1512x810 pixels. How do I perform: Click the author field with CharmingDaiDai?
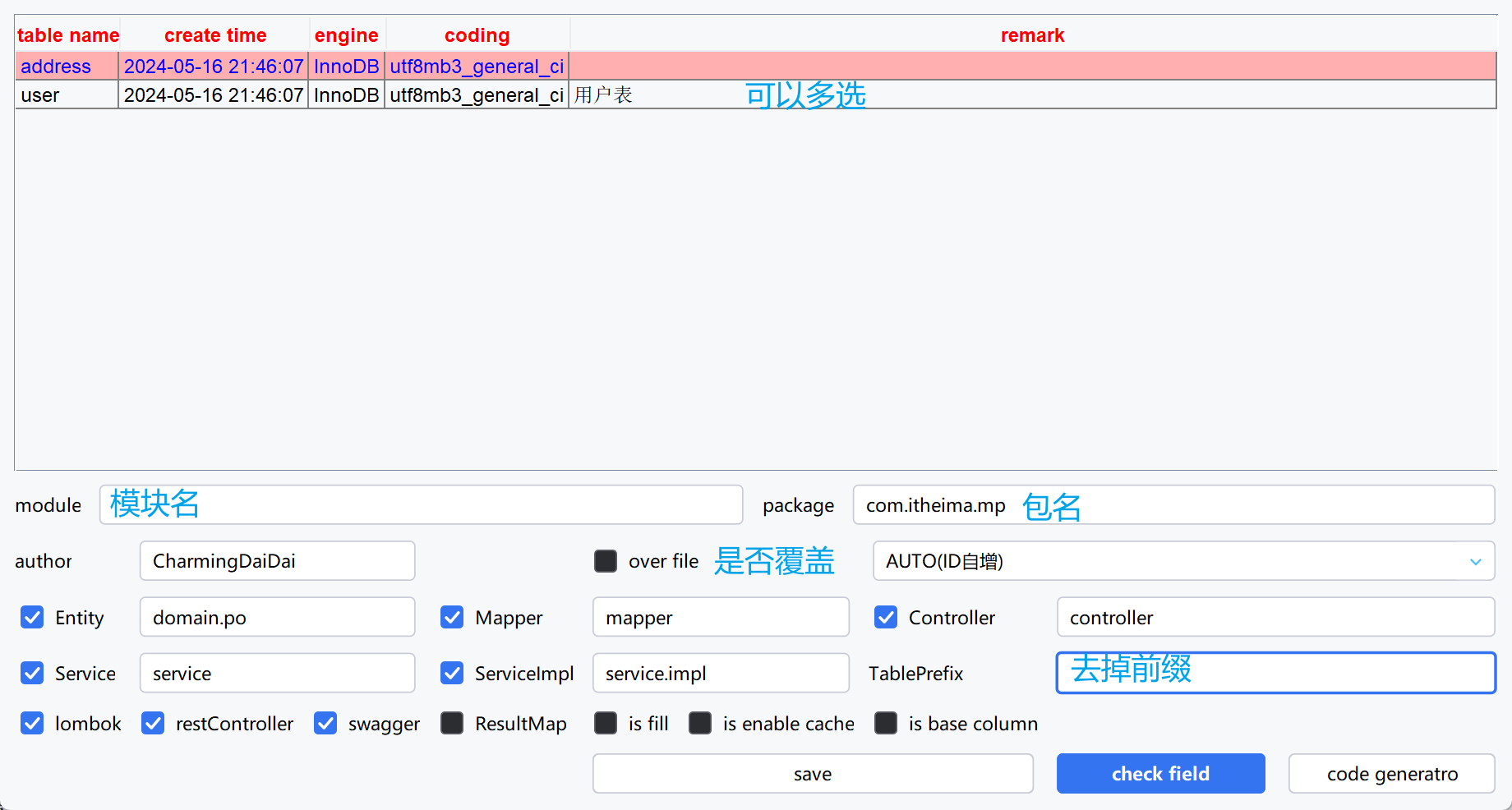tap(277, 561)
